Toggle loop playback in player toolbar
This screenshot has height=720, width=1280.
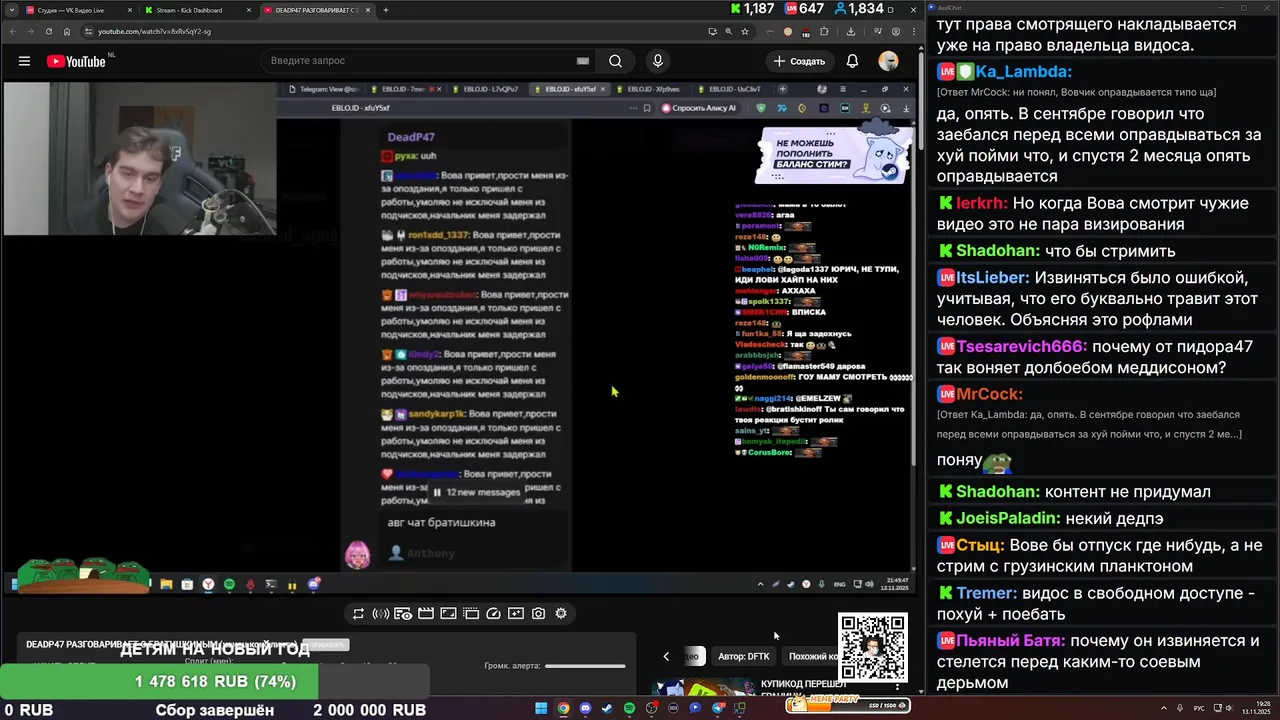pyautogui.click(x=358, y=614)
